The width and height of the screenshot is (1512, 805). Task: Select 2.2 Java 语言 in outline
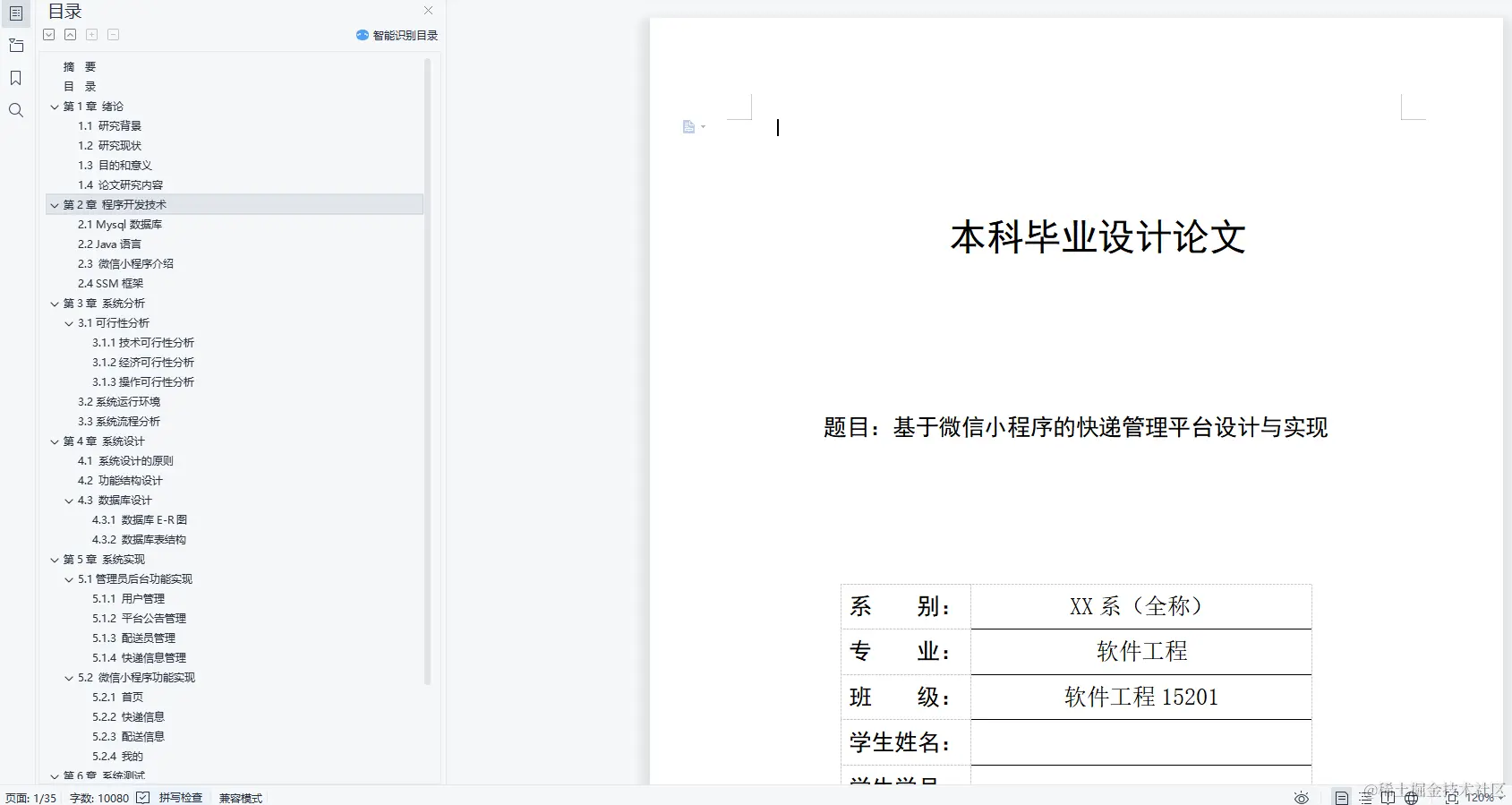coord(109,244)
